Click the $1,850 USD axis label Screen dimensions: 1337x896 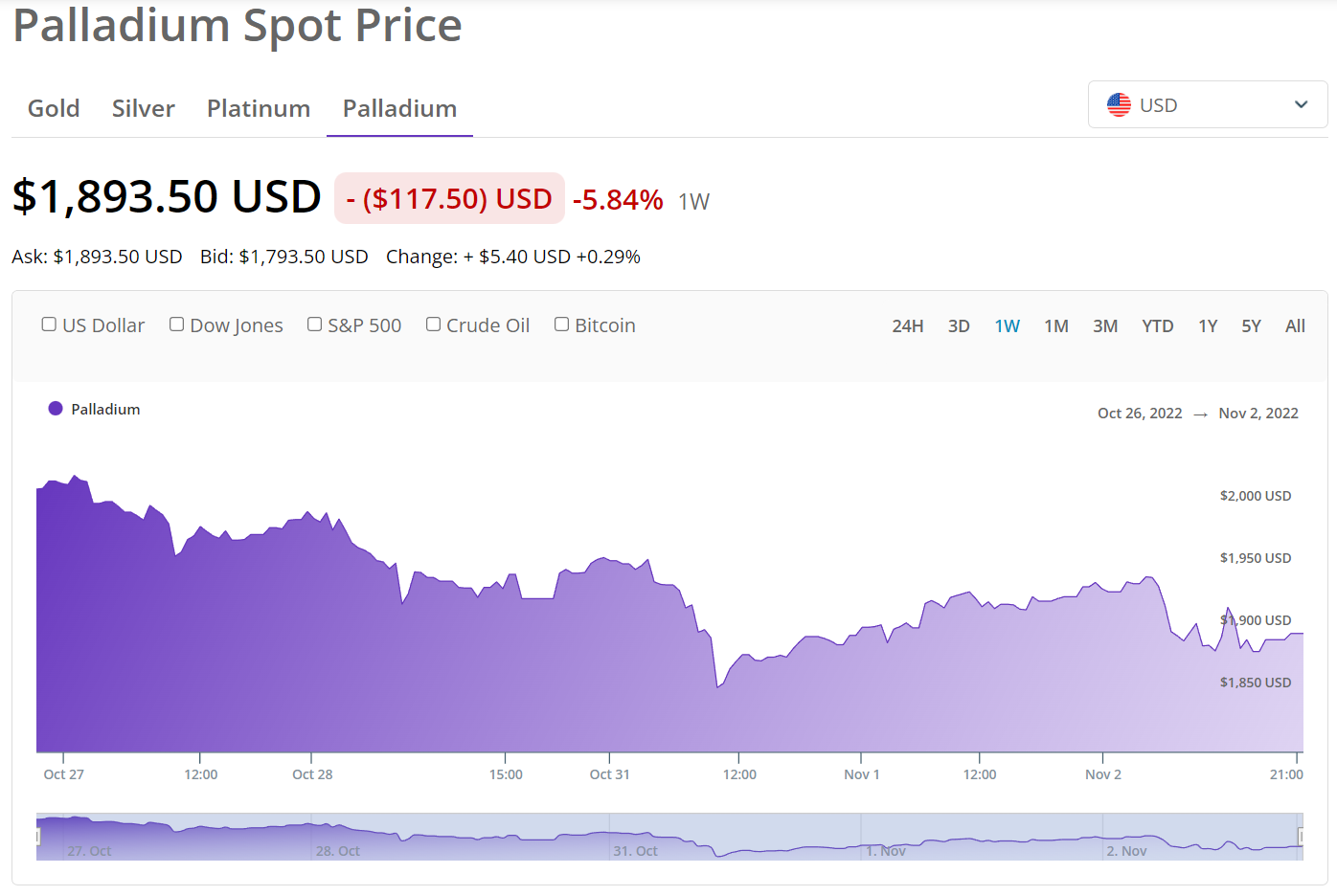[1256, 683]
